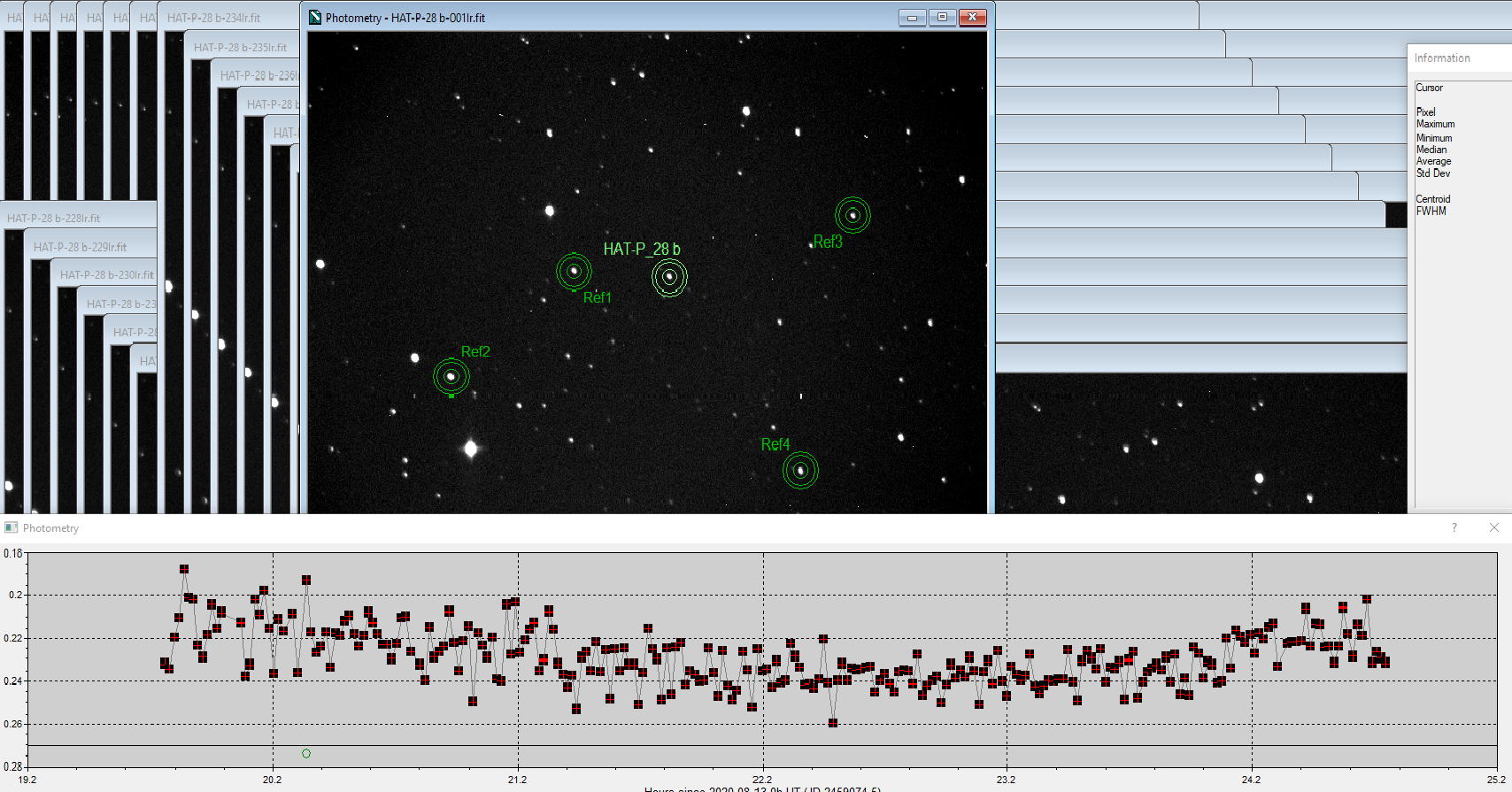Maximize the Photometry image window
The height and width of the screenshot is (792, 1512).
[x=942, y=18]
